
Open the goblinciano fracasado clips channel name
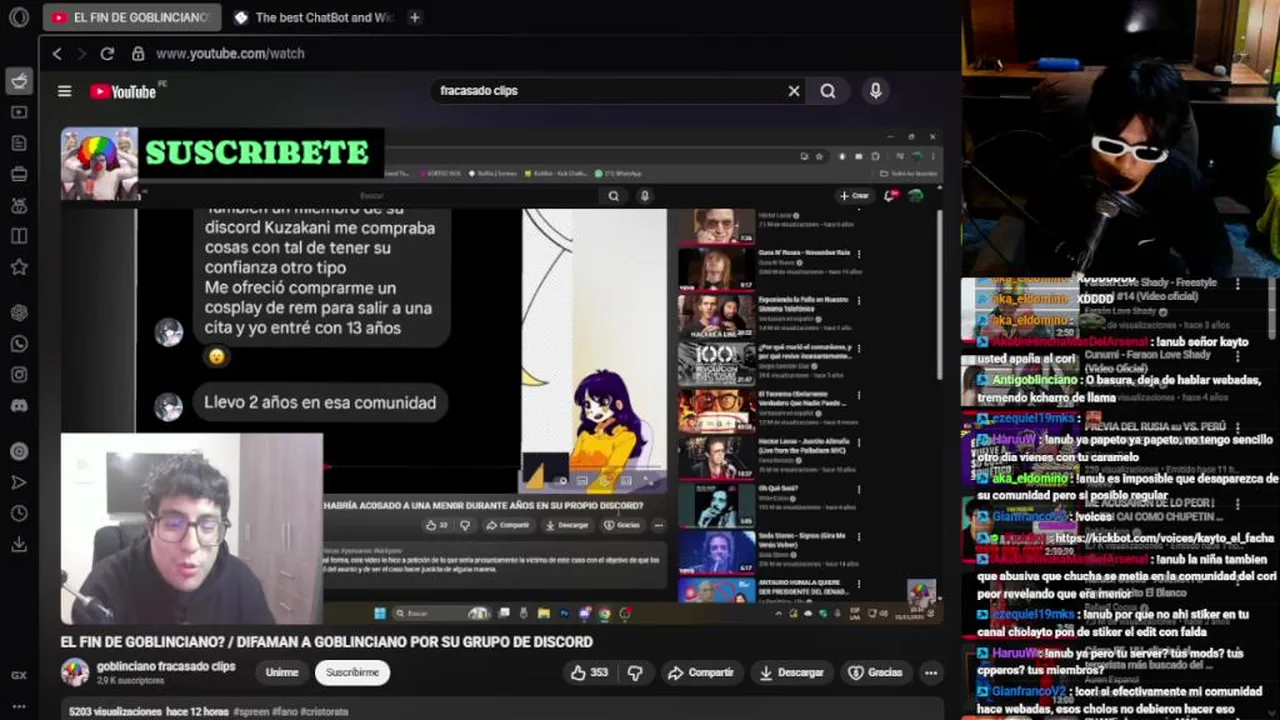point(166,666)
